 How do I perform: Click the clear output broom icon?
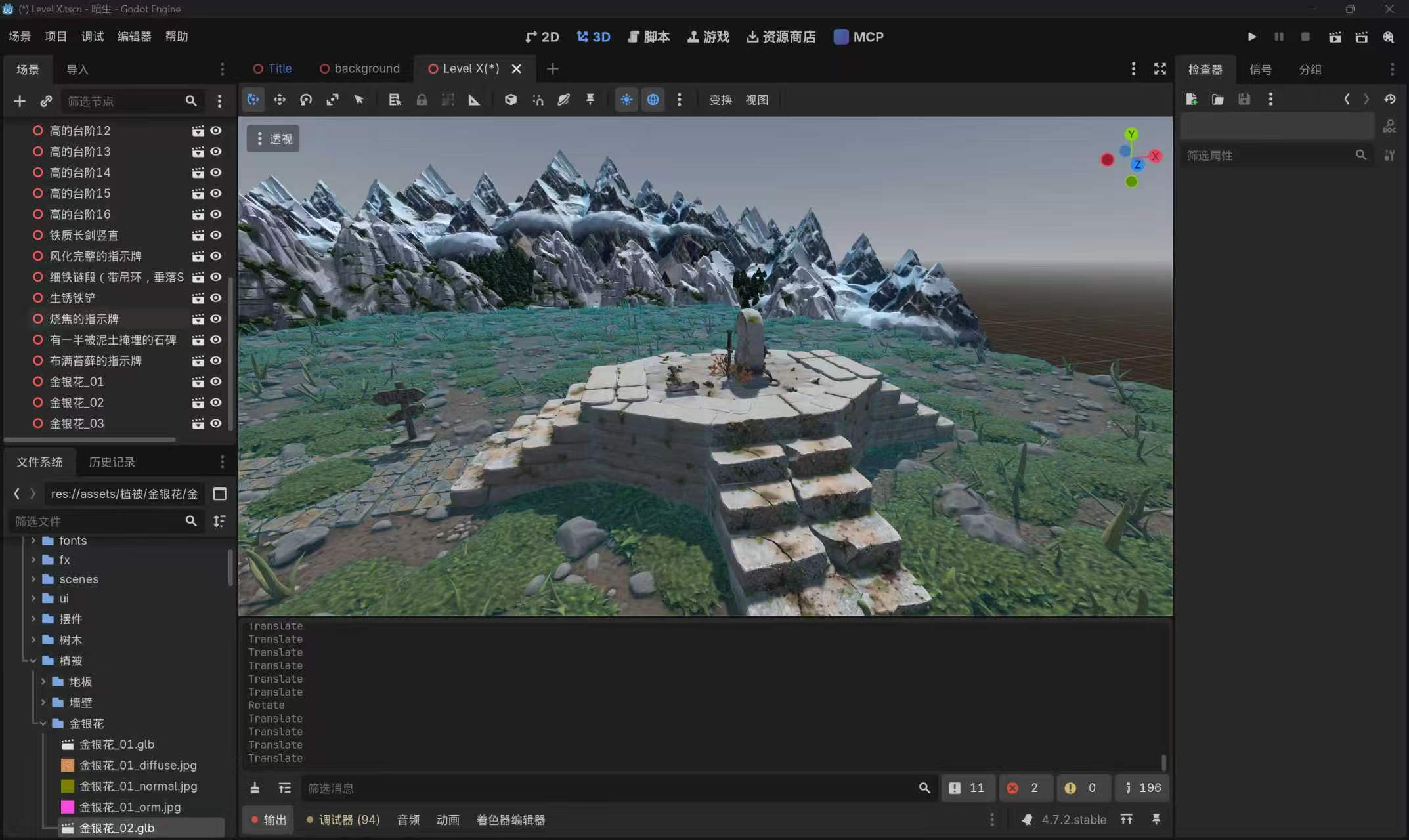click(255, 787)
